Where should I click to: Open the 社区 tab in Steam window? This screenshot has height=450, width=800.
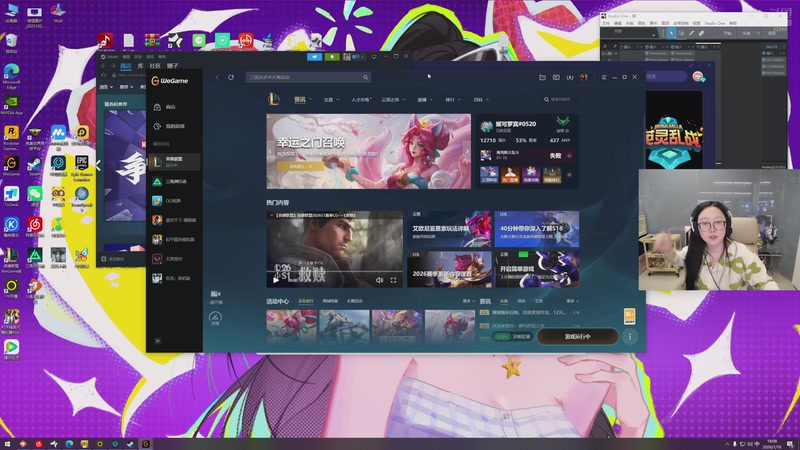point(155,66)
